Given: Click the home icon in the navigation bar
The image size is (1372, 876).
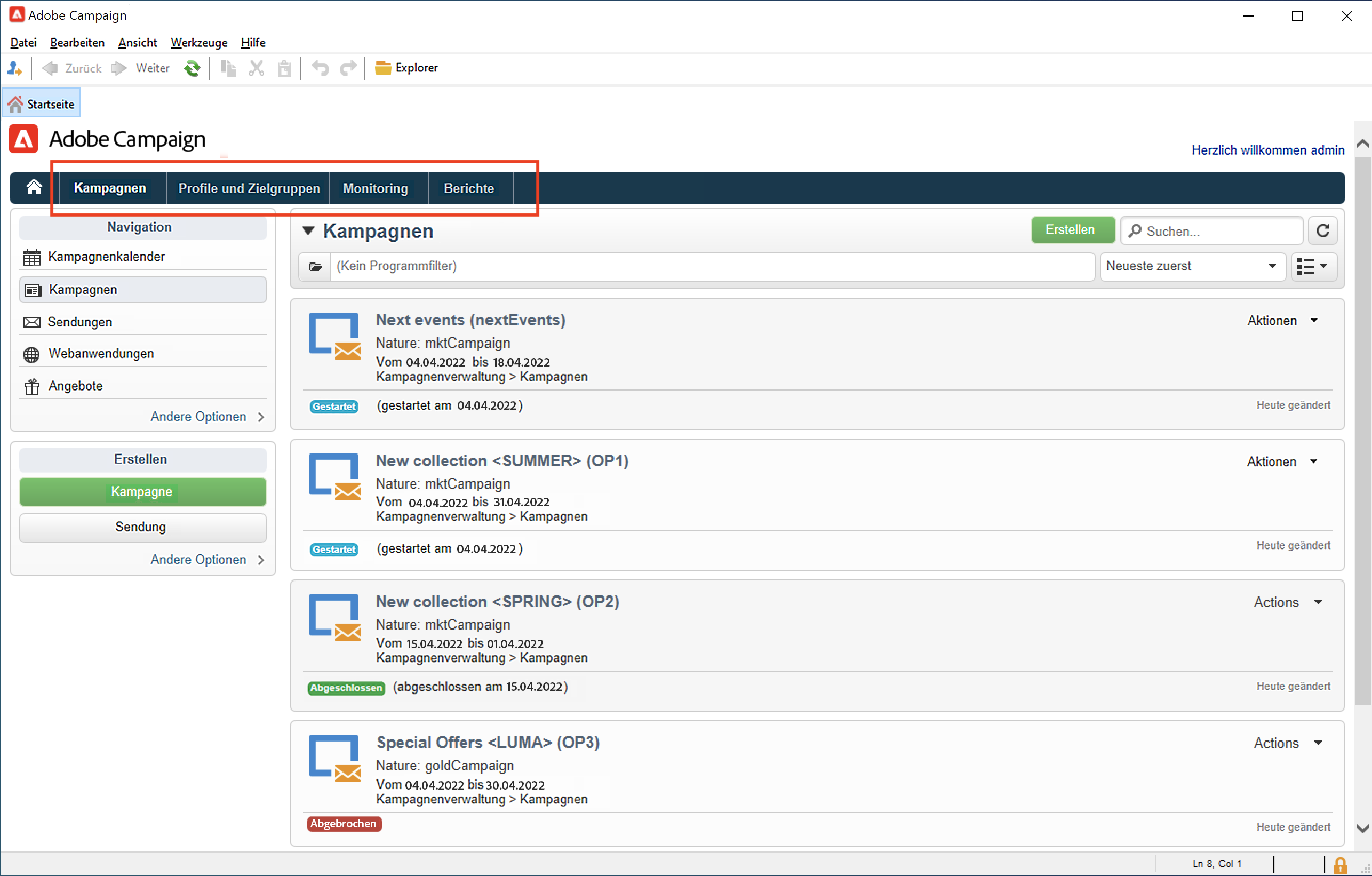Looking at the screenshot, I should pos(34,187).
